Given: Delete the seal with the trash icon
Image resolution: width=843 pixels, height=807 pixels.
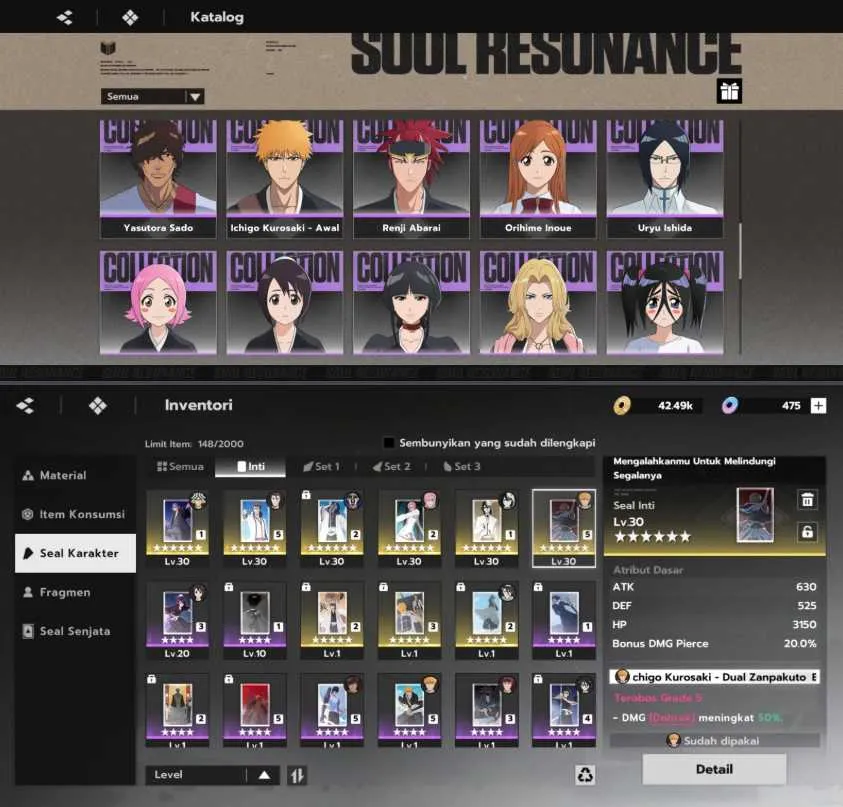Looking at the screenshot, I should coord(807,499).
